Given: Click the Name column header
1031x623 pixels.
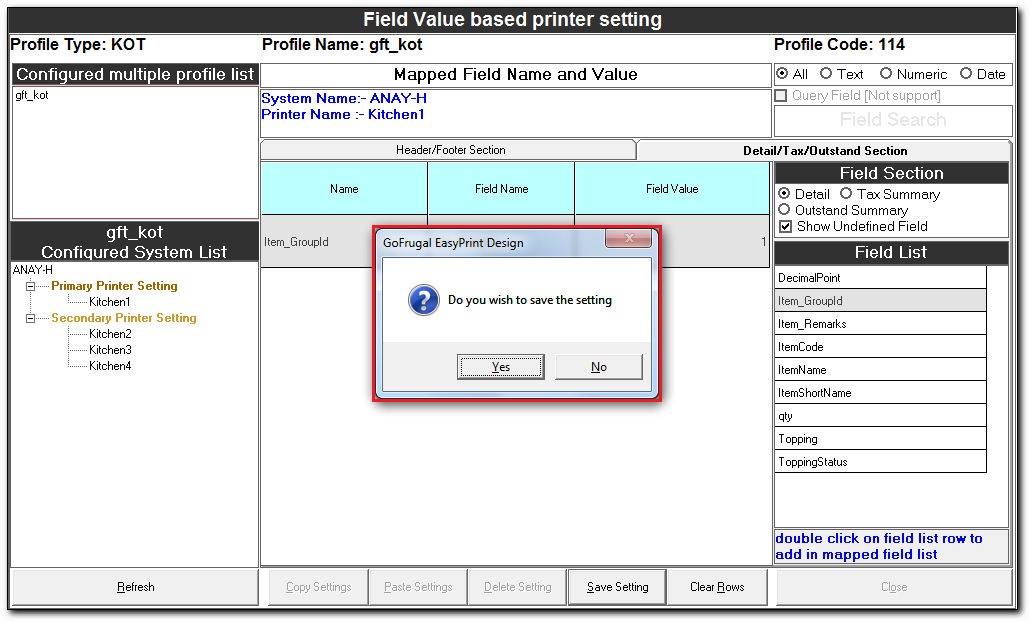Looking at the screenshot, I should click(x=344, y=189).
